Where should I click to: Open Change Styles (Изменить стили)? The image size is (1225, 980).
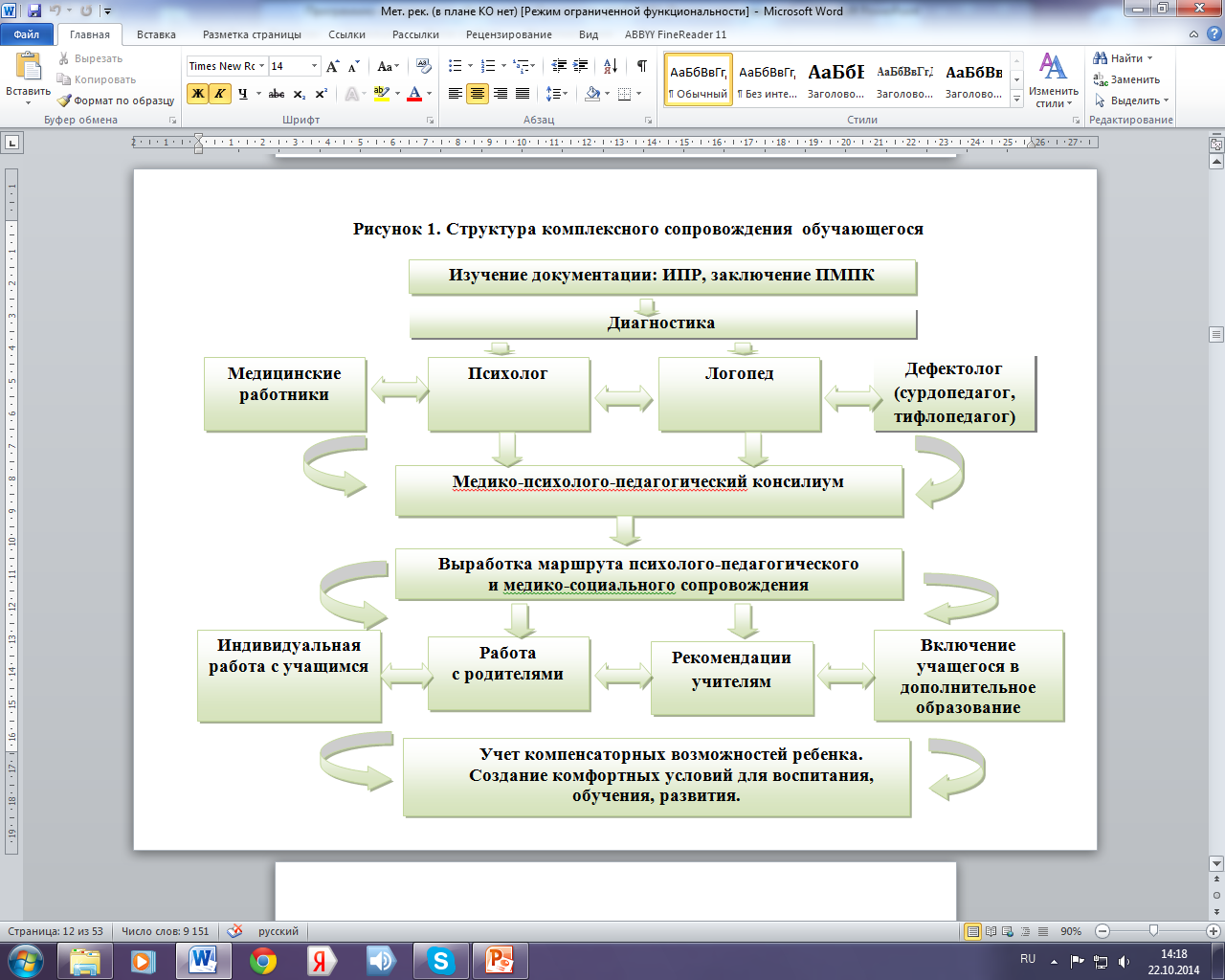1054,79
